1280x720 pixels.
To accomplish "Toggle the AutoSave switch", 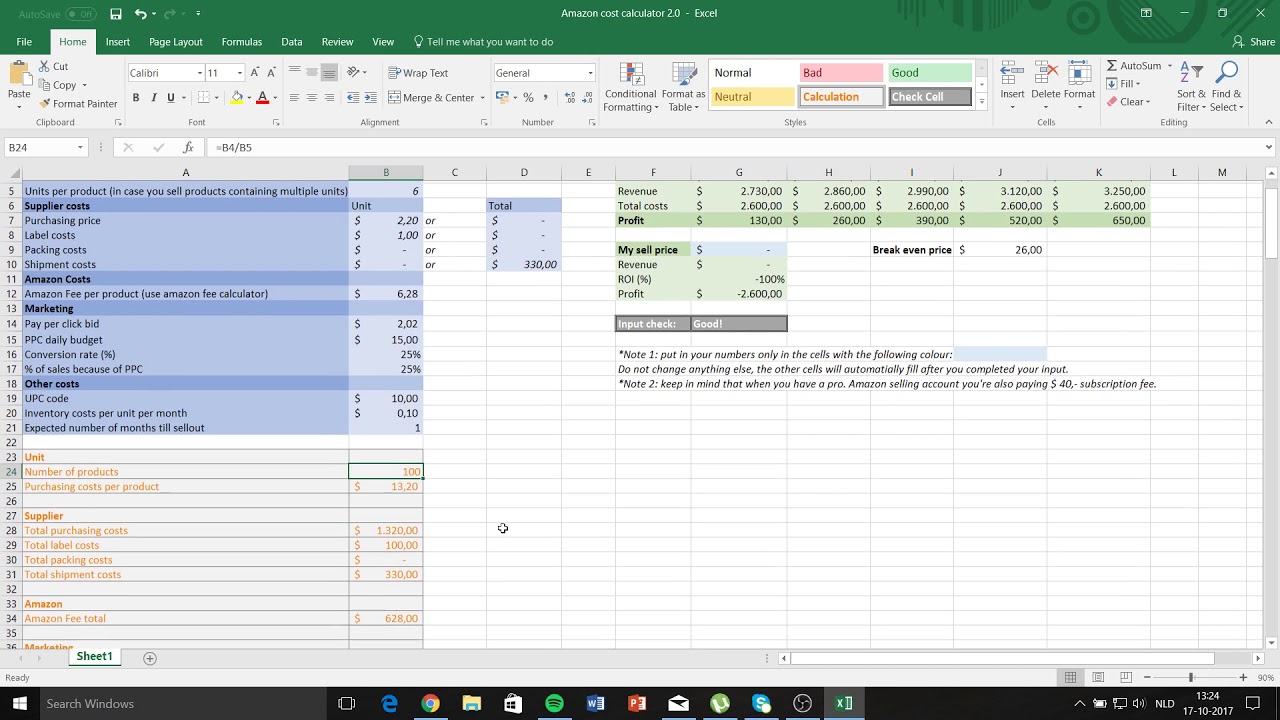I will [81, 14].
